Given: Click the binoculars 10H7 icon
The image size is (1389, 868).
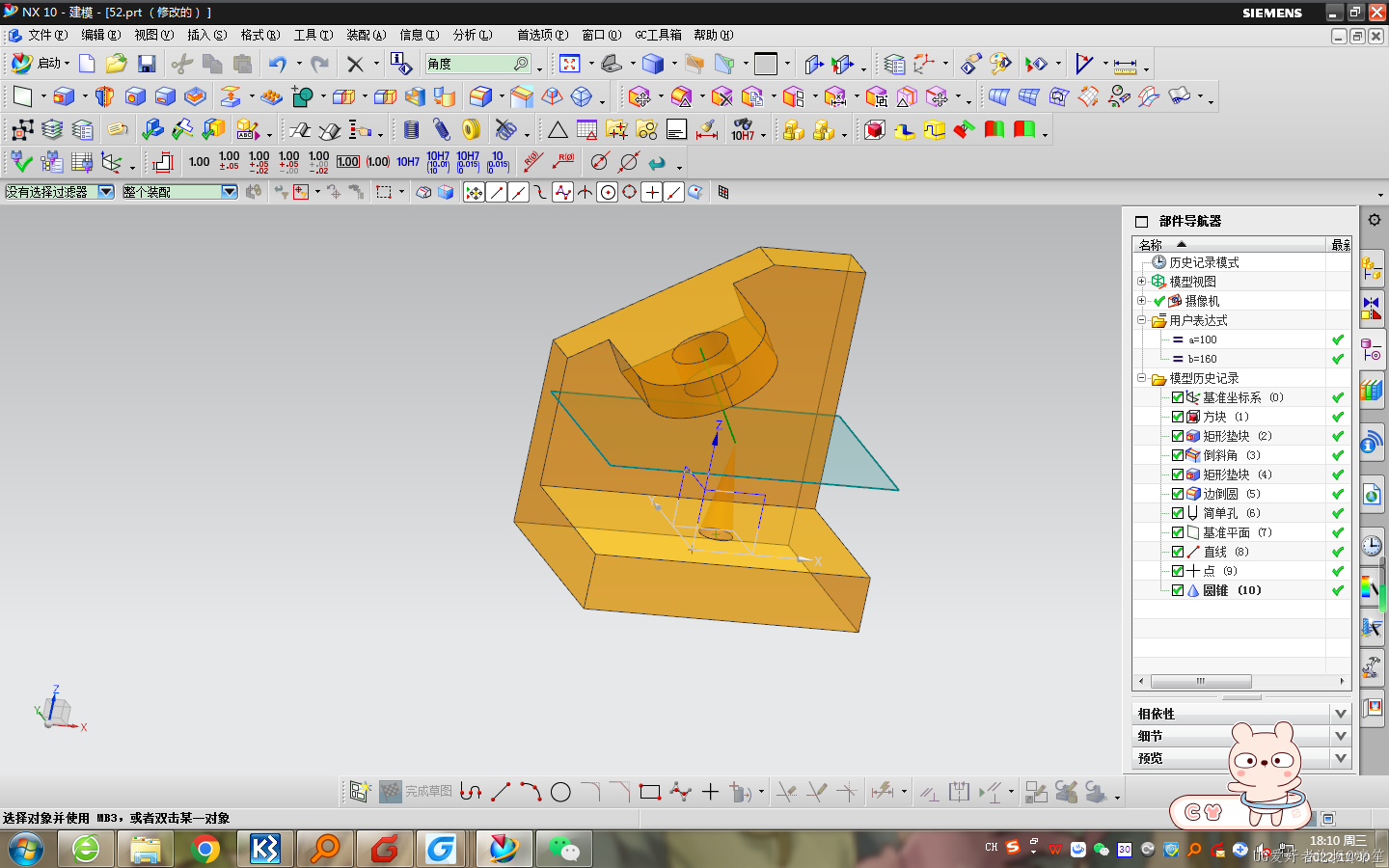Looking at the screenshot, I should [x=743, y=129].
